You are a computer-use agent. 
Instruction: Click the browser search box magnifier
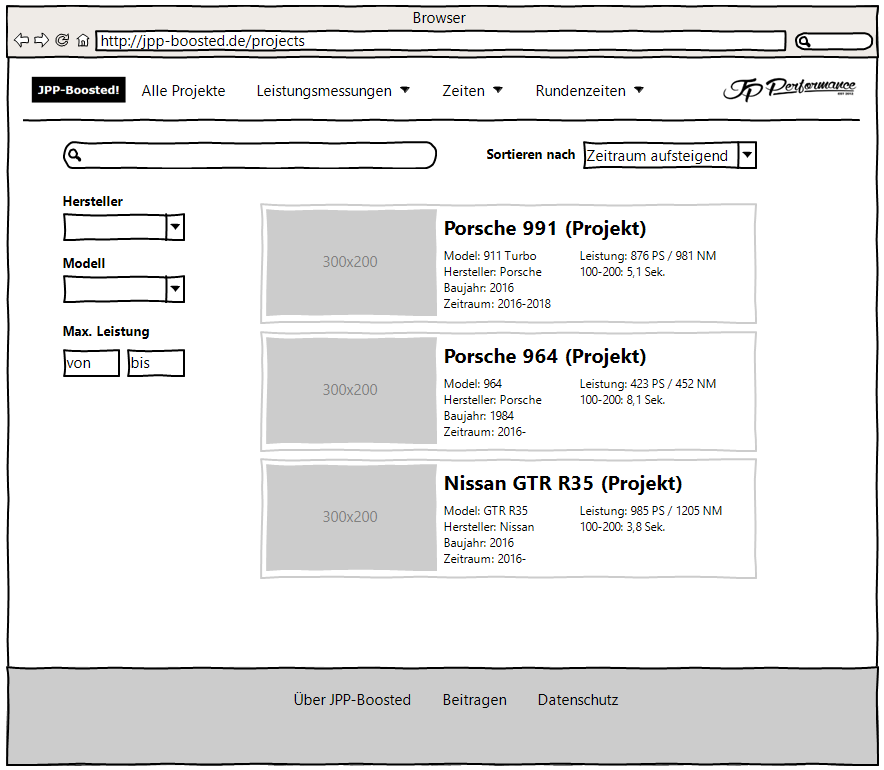tap(805, 42)
